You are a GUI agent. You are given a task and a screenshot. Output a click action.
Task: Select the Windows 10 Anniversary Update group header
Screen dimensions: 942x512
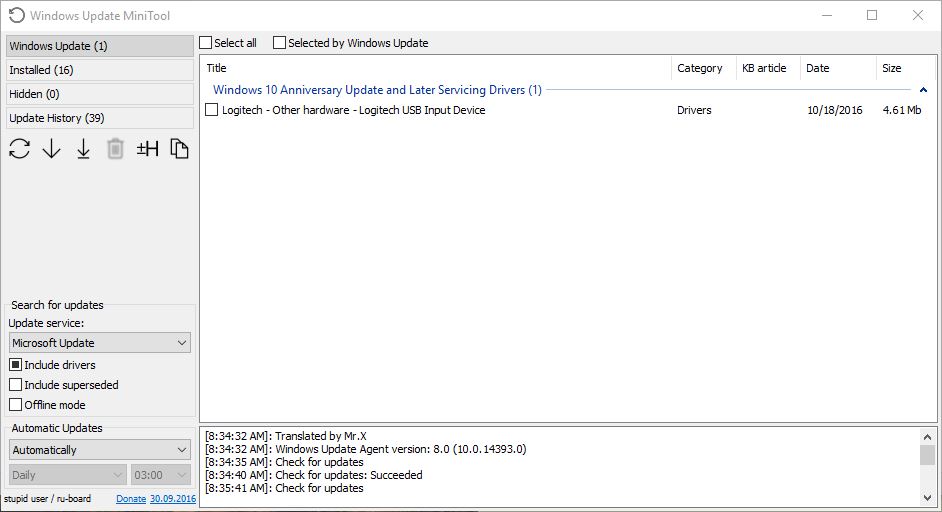click(377, 90)
